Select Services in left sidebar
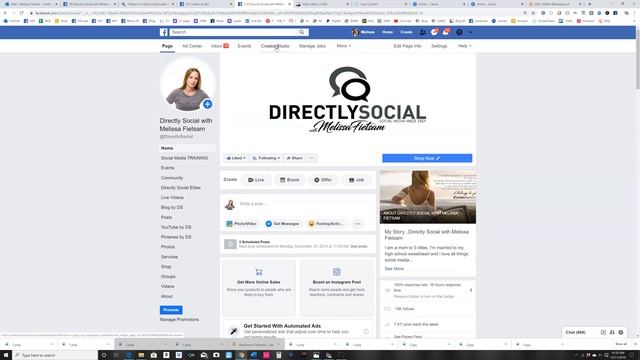The width and height of the screenshot is (640, 360). (x=169, y=257)
